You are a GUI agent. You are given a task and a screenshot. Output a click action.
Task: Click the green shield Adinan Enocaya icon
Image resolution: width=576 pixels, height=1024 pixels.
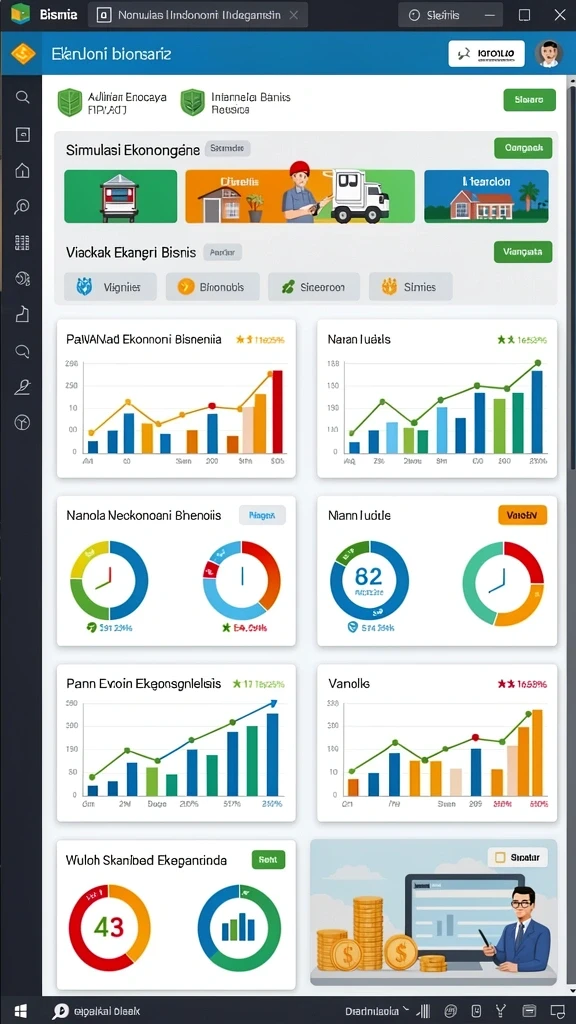tap(70, 103)
